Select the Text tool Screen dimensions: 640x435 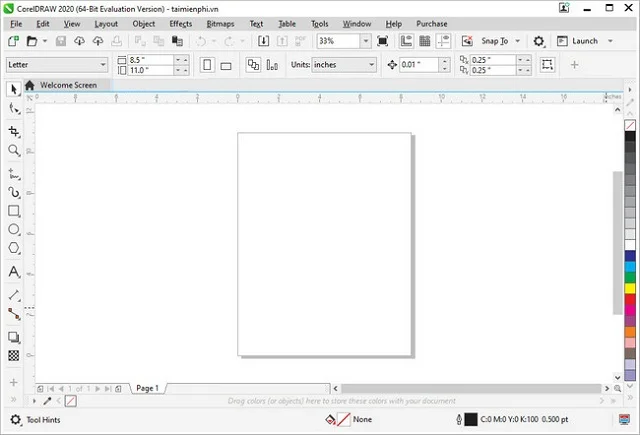tap(14, 272)
